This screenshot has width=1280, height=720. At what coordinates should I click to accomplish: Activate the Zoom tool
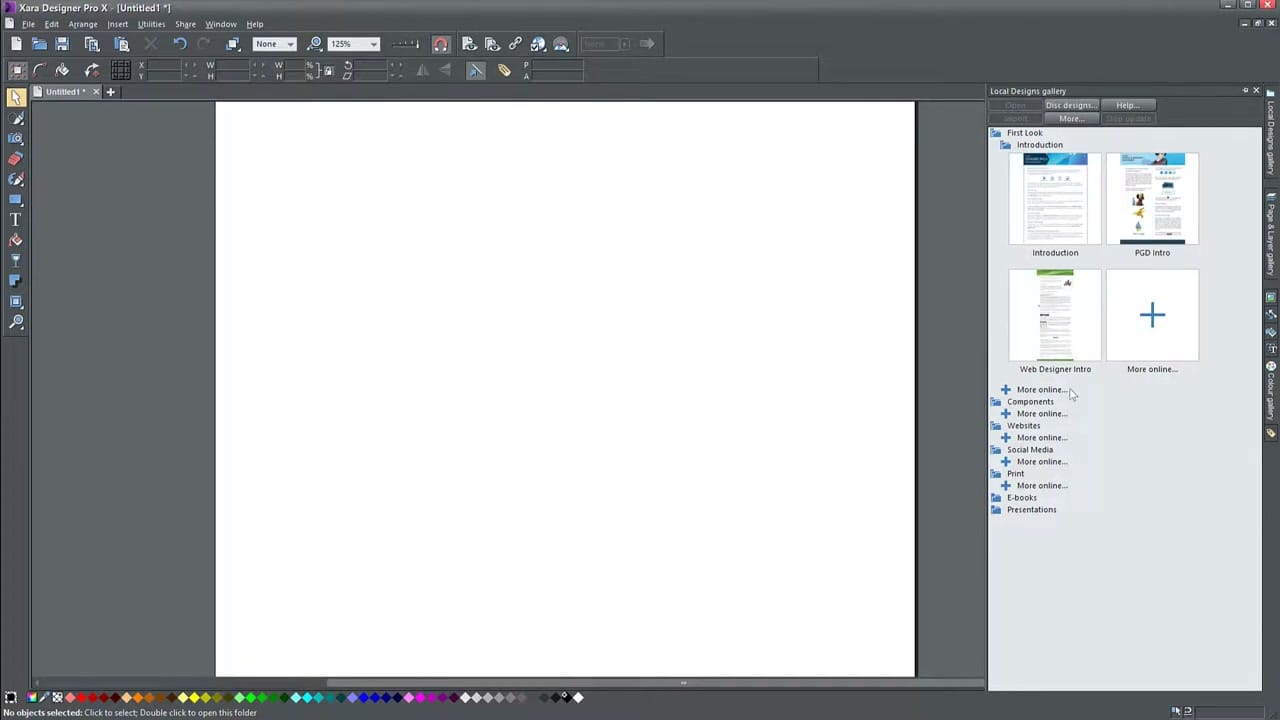click(x=16, y=322)
